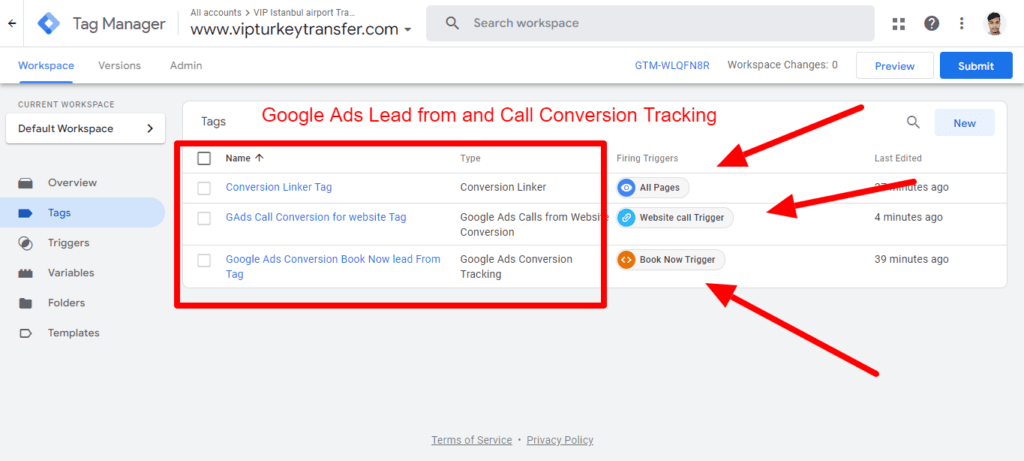Switch to the Admin tab

point(186,65)
